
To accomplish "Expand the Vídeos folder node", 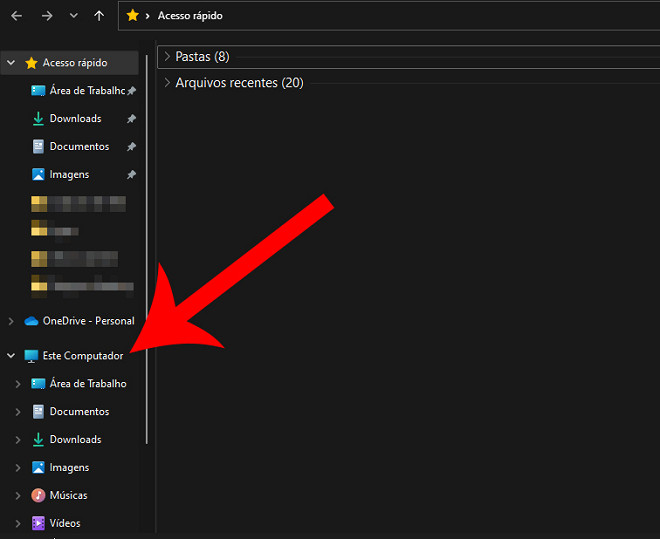I will (x=18, y=524).
